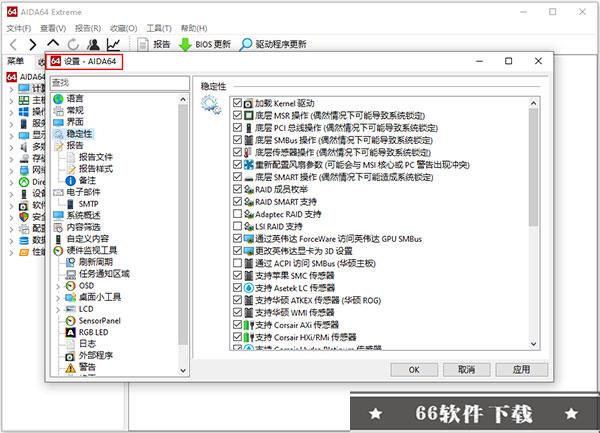Click the green BIOS 更新 download arrow

pyautogui.click(x=185, y=45)
